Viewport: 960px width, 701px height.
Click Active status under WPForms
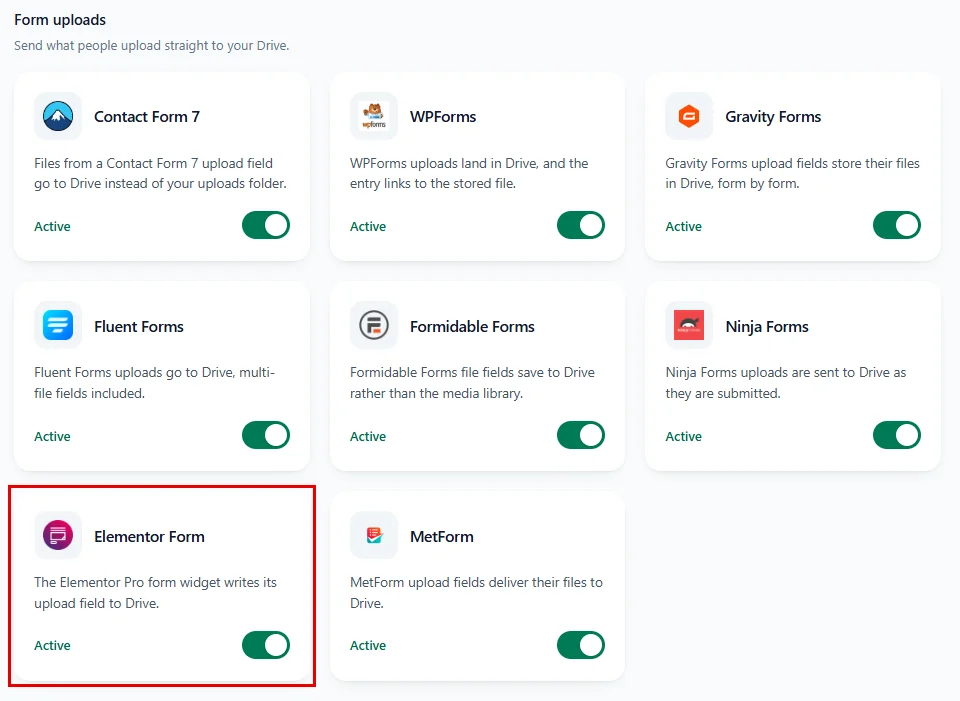point(368,227)
